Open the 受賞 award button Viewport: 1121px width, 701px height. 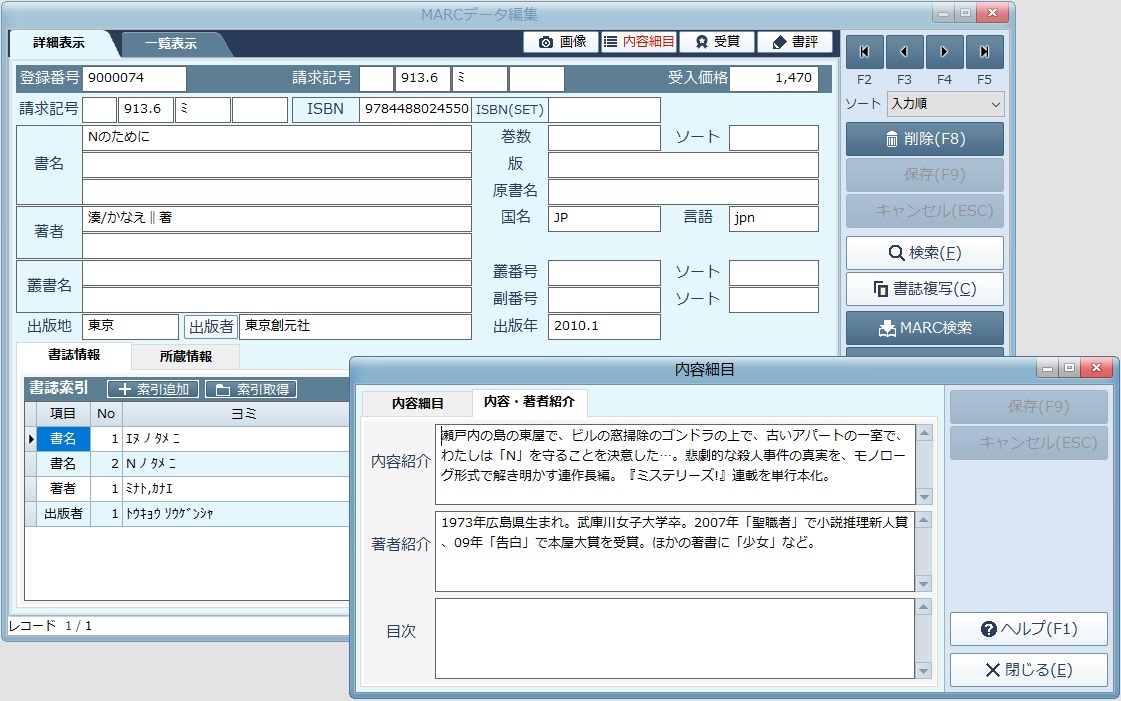click(717, 42)
